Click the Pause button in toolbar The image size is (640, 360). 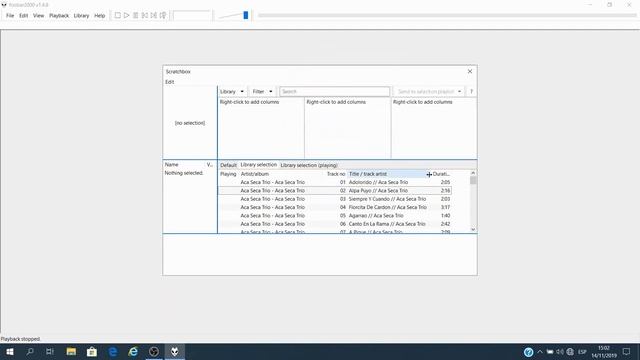tap(136, 16)
